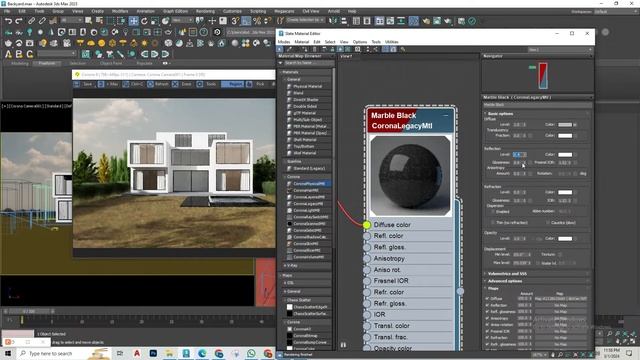Viewport: 640px width, 360px height.
Task: Click Erase in Corona render window
Action: coord(182,84)
